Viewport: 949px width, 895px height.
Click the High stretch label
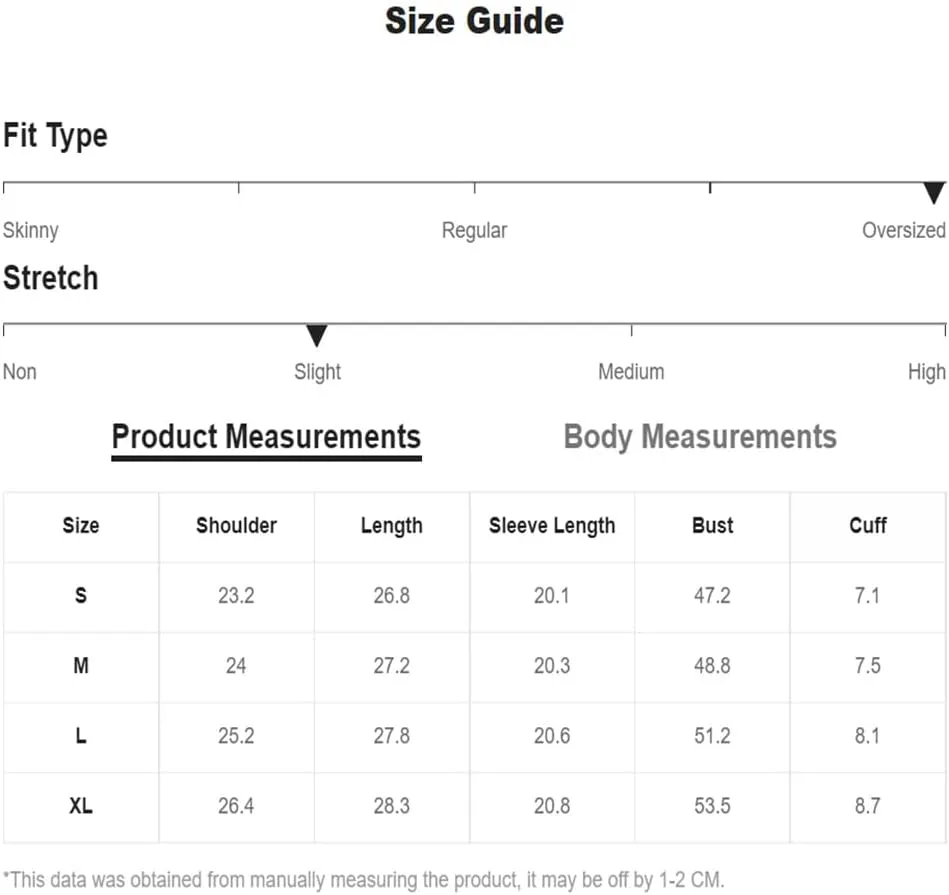click(x=927, y=372)
